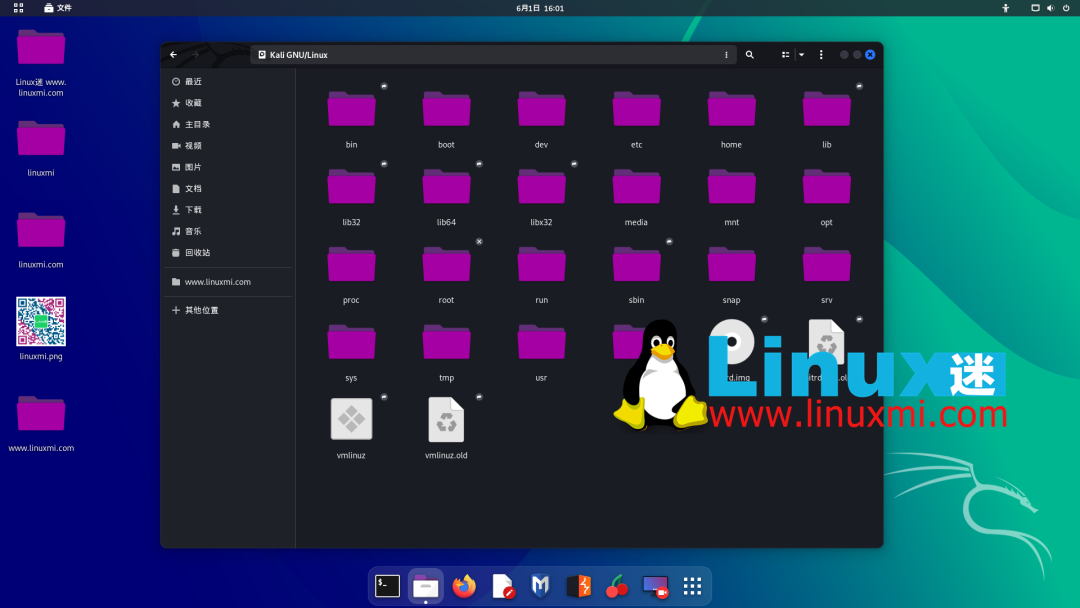The image size is (1080, 608).
Task: Launch Terminal from the dock
Action: pyautogui.click(x=387, y=586)
